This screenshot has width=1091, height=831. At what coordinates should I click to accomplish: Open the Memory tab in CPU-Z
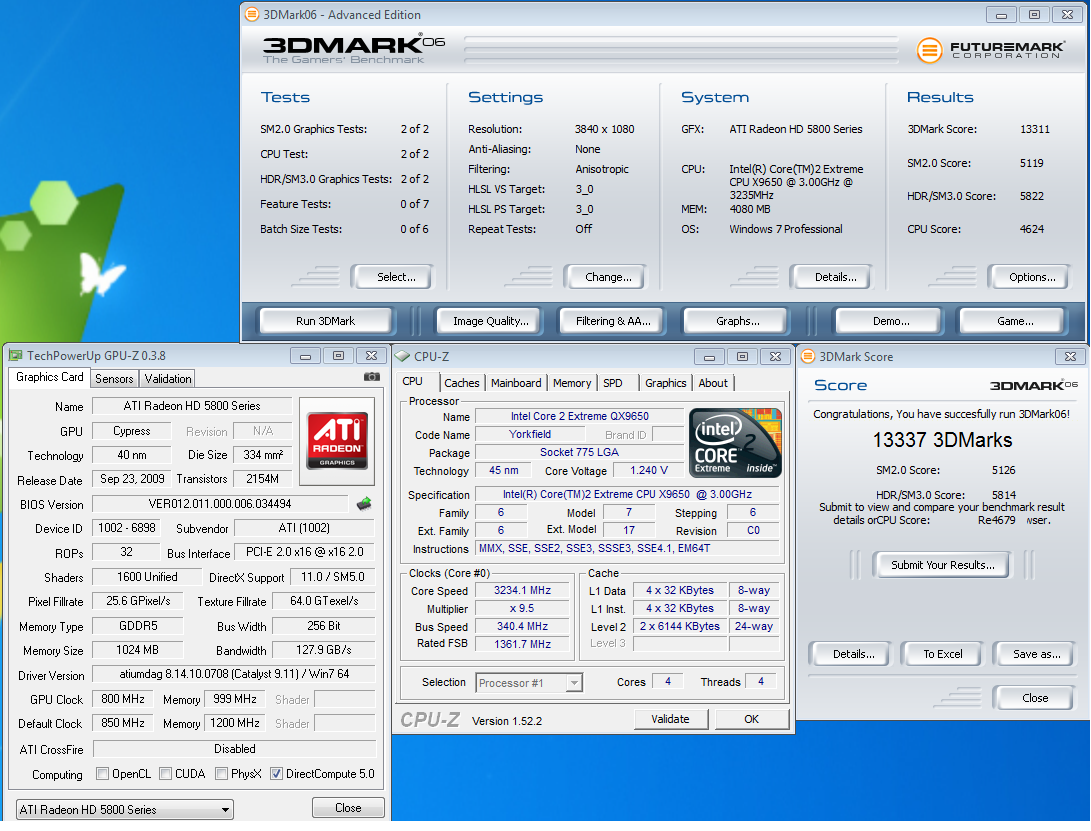[x=572, y=383]
